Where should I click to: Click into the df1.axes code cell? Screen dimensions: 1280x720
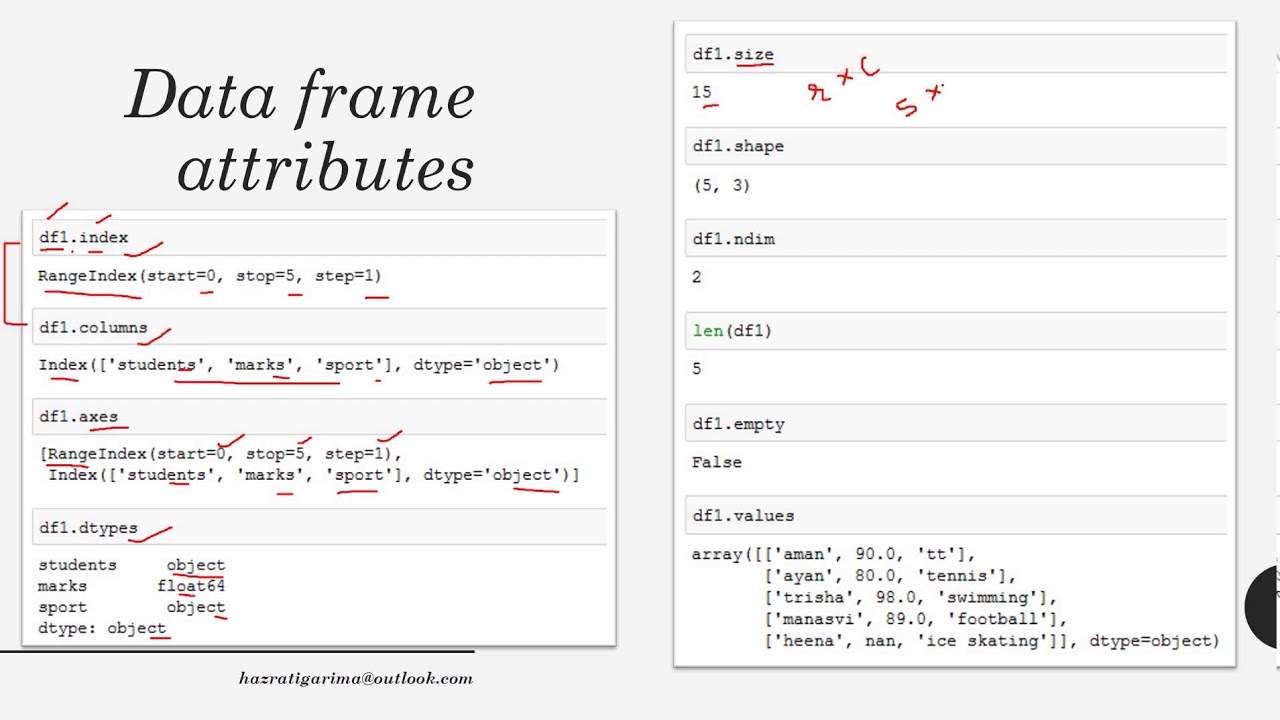(x=320, y=417)
